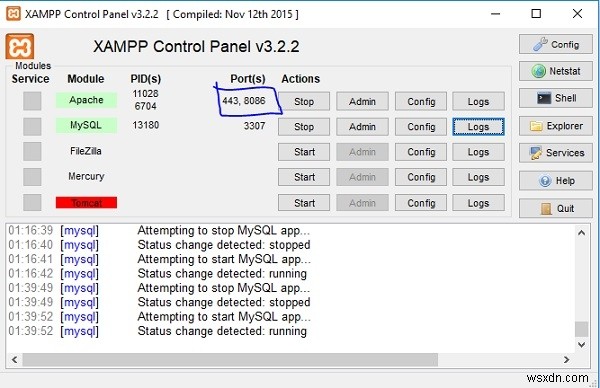The width and height of the screenshot is (600, 388).
Task: Toggle the Mercury service checkbox
Action: [x=32, y=177]
